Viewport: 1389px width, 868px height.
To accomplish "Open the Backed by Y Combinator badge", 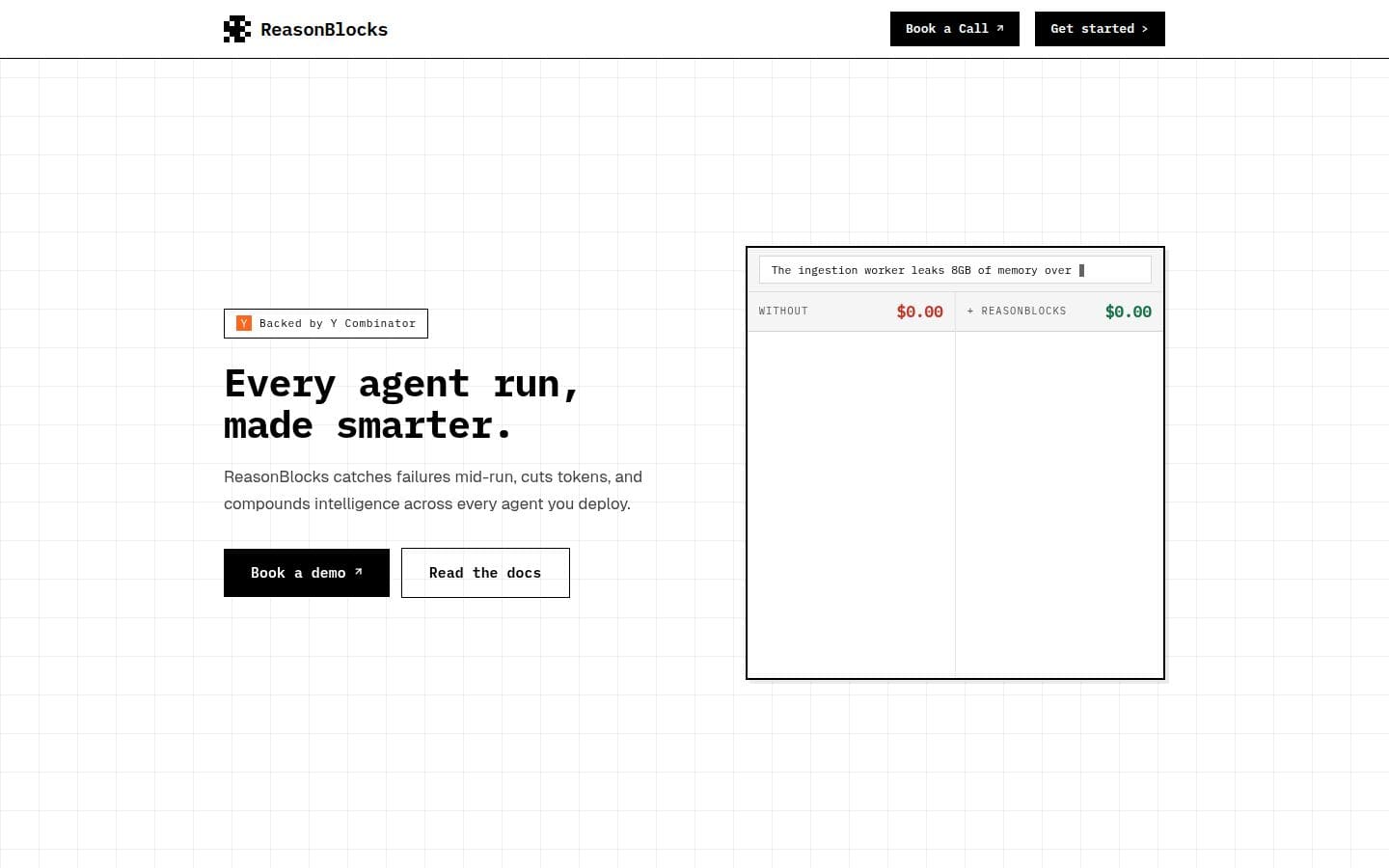I will tap(326, 323).
